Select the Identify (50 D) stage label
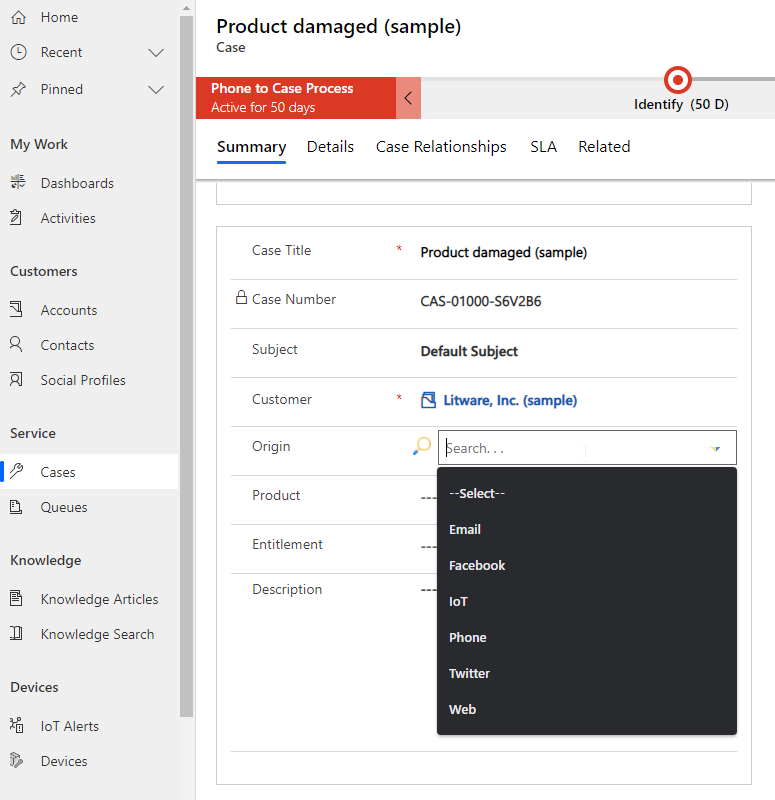Image resolution: width=775 pixels, height=800 pixels. coord(681,105)
